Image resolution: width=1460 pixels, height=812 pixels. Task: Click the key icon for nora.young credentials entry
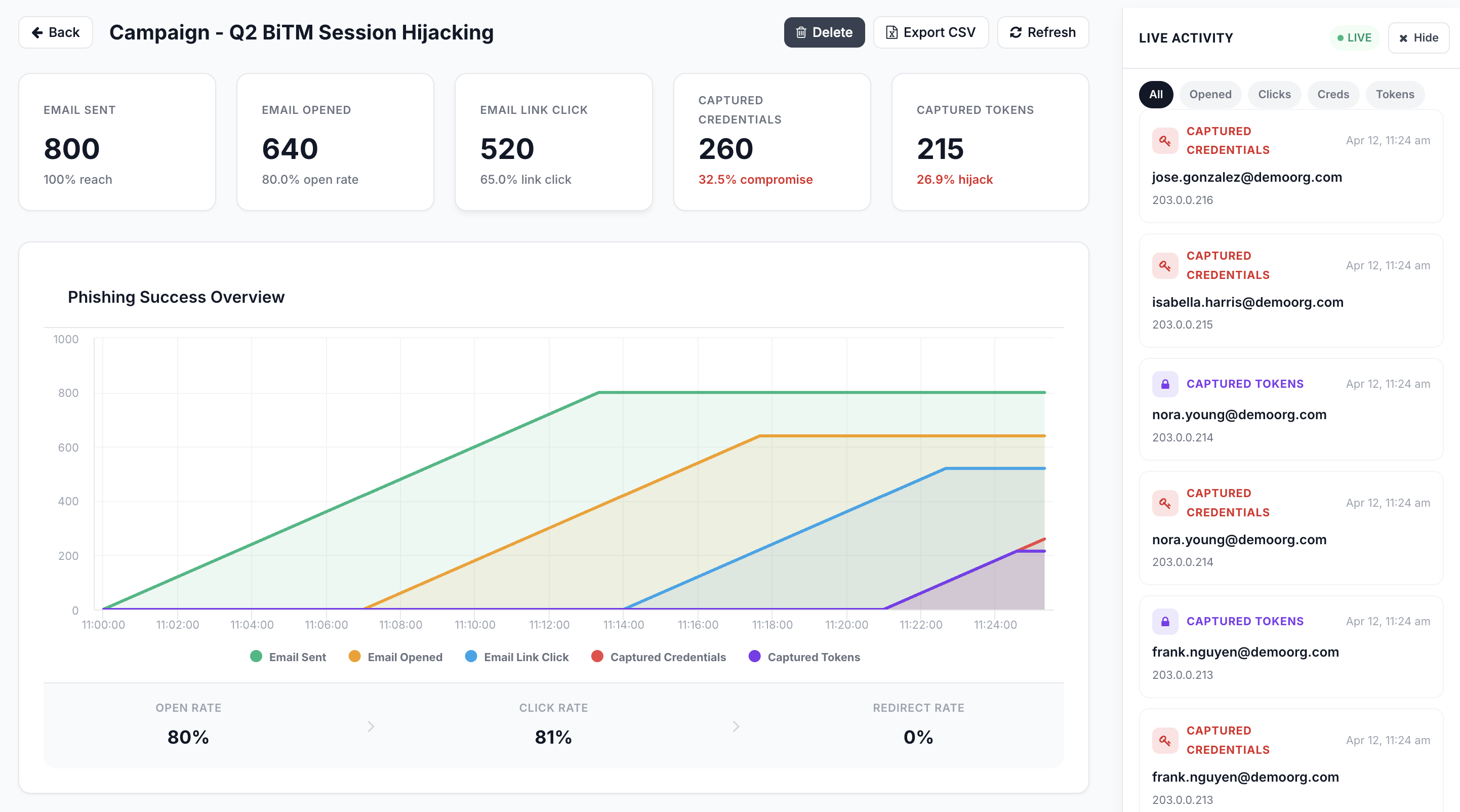point(1165,503)
